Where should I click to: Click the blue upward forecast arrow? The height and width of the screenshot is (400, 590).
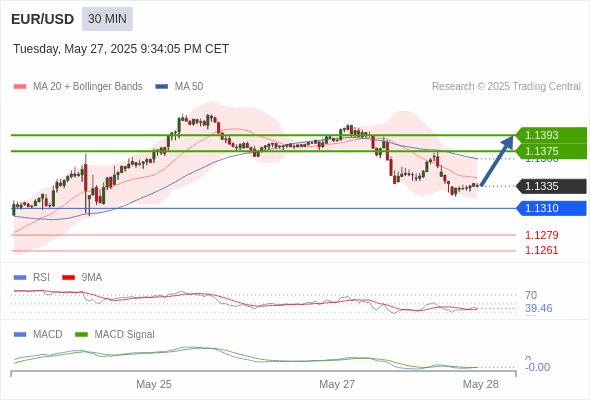click(497, 161)
